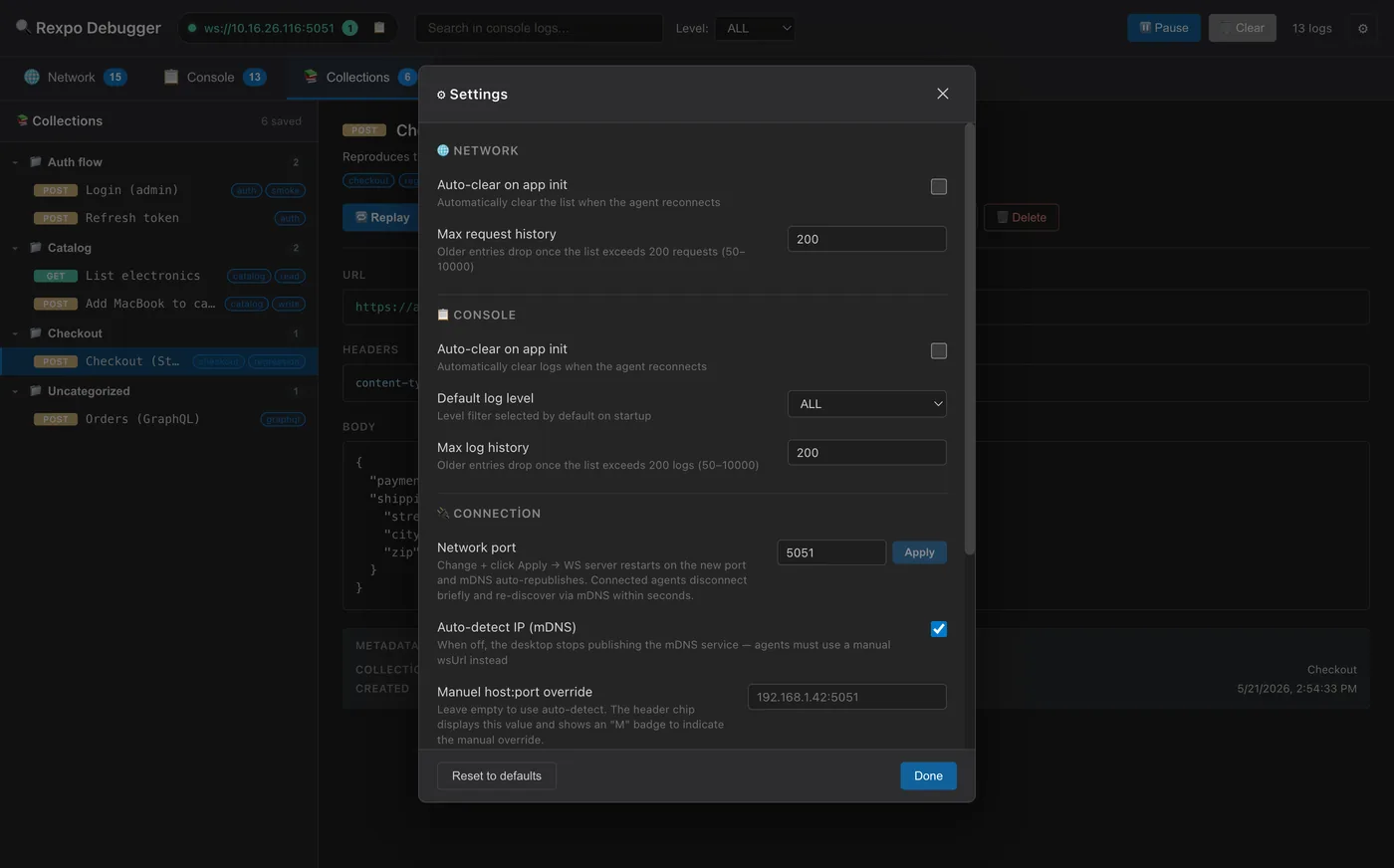1394x868 pixels.
Task: Uncheck Auto-detect IP (mDNS)
Action: (938, 629)
